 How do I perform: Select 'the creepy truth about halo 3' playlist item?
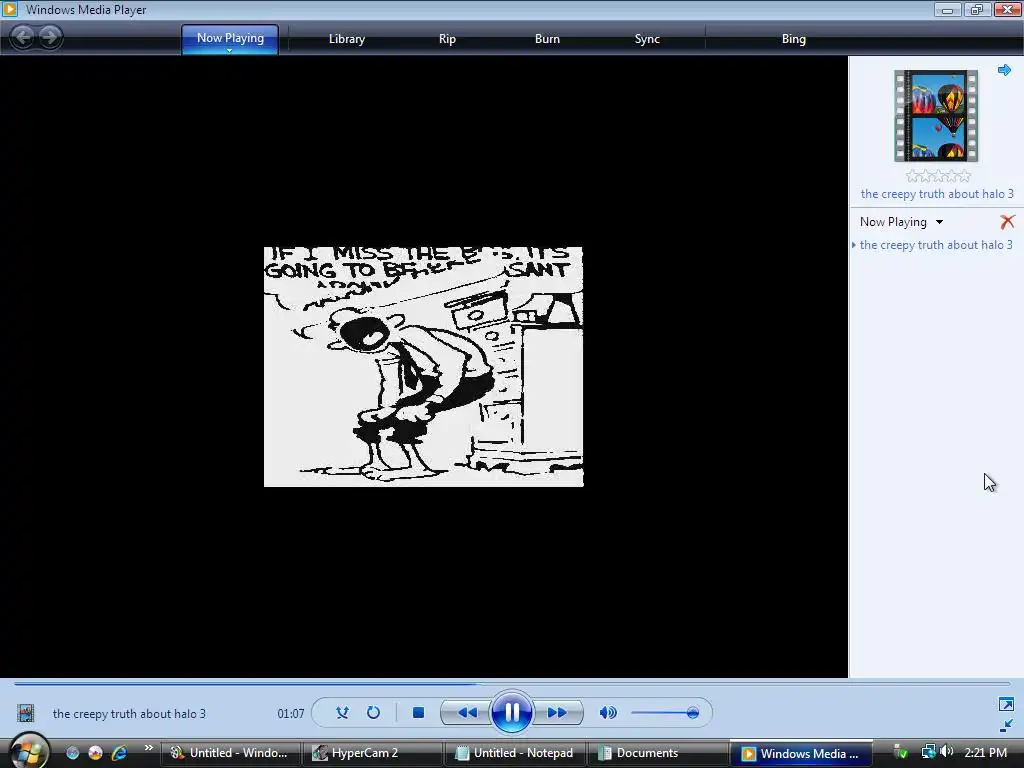tap(935, 245)
